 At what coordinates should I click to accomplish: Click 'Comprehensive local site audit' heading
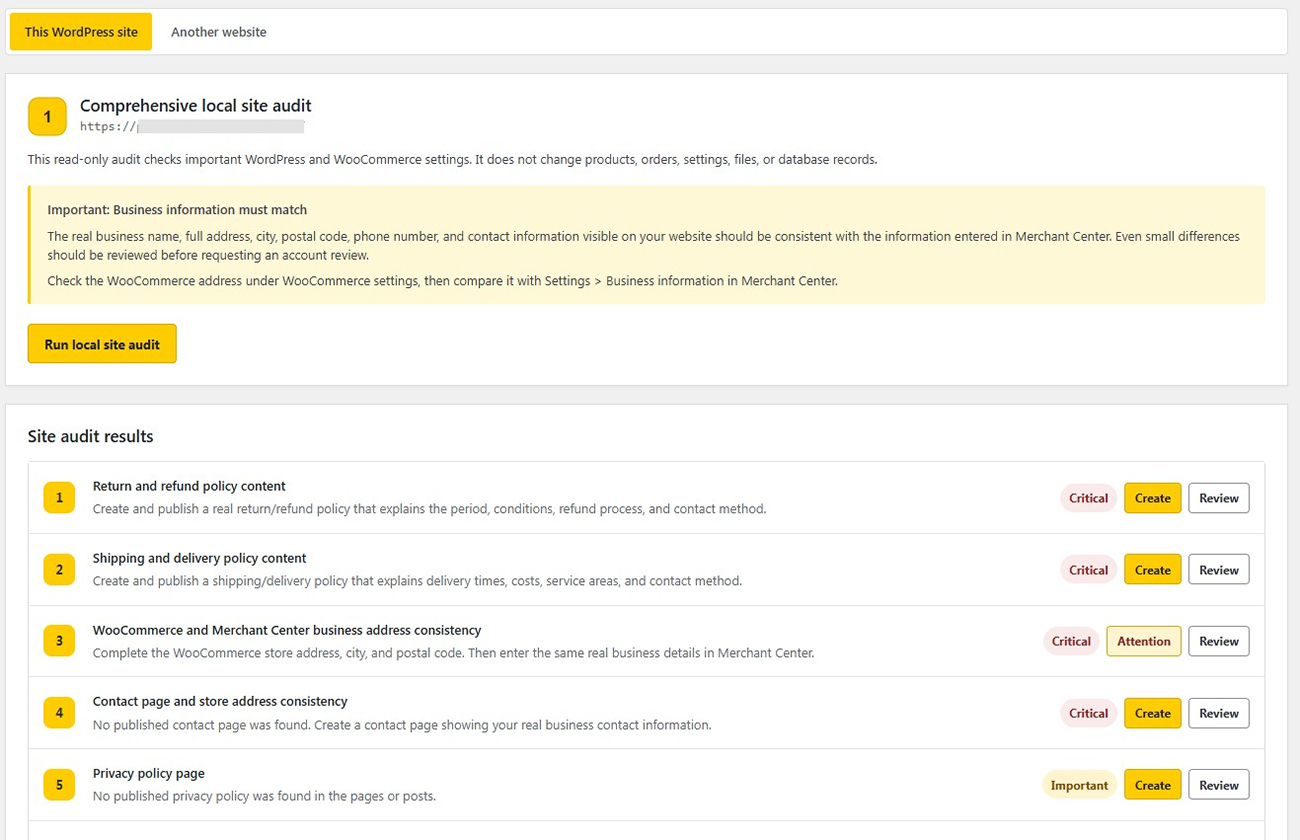point(196,105)
